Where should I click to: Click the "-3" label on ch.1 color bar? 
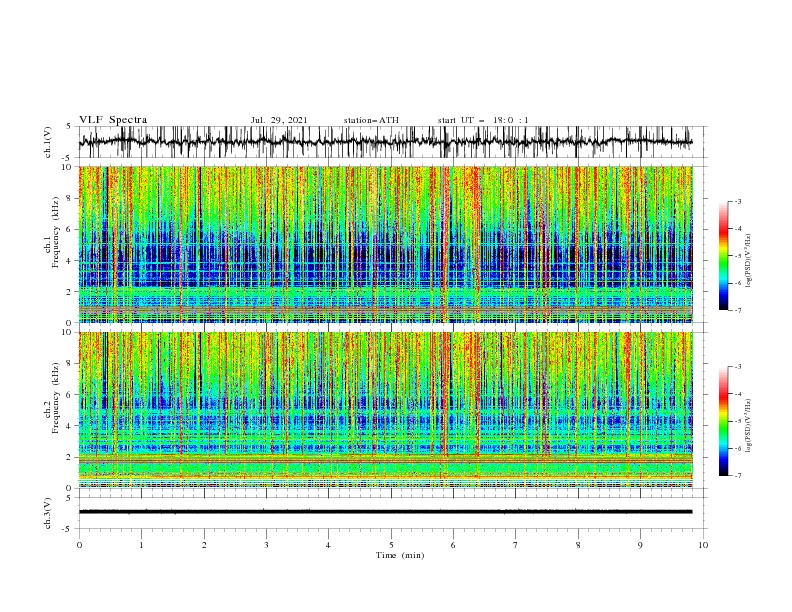tap(738, 201)
